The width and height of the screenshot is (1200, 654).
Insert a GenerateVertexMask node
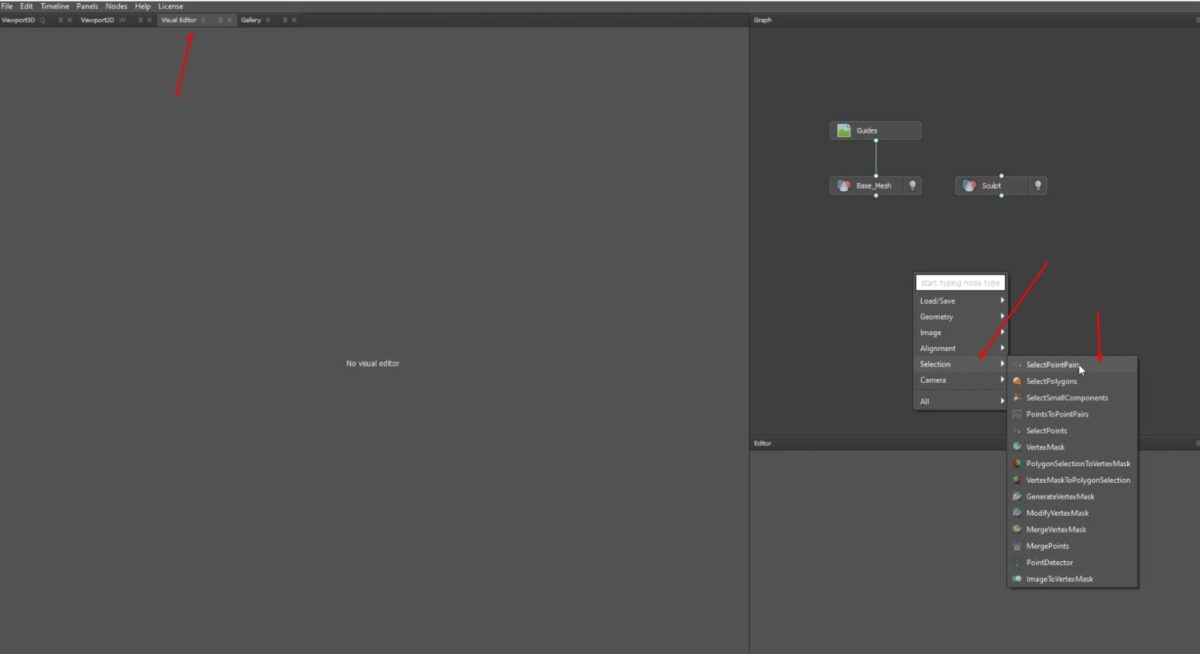click(x=1059, y=496)
